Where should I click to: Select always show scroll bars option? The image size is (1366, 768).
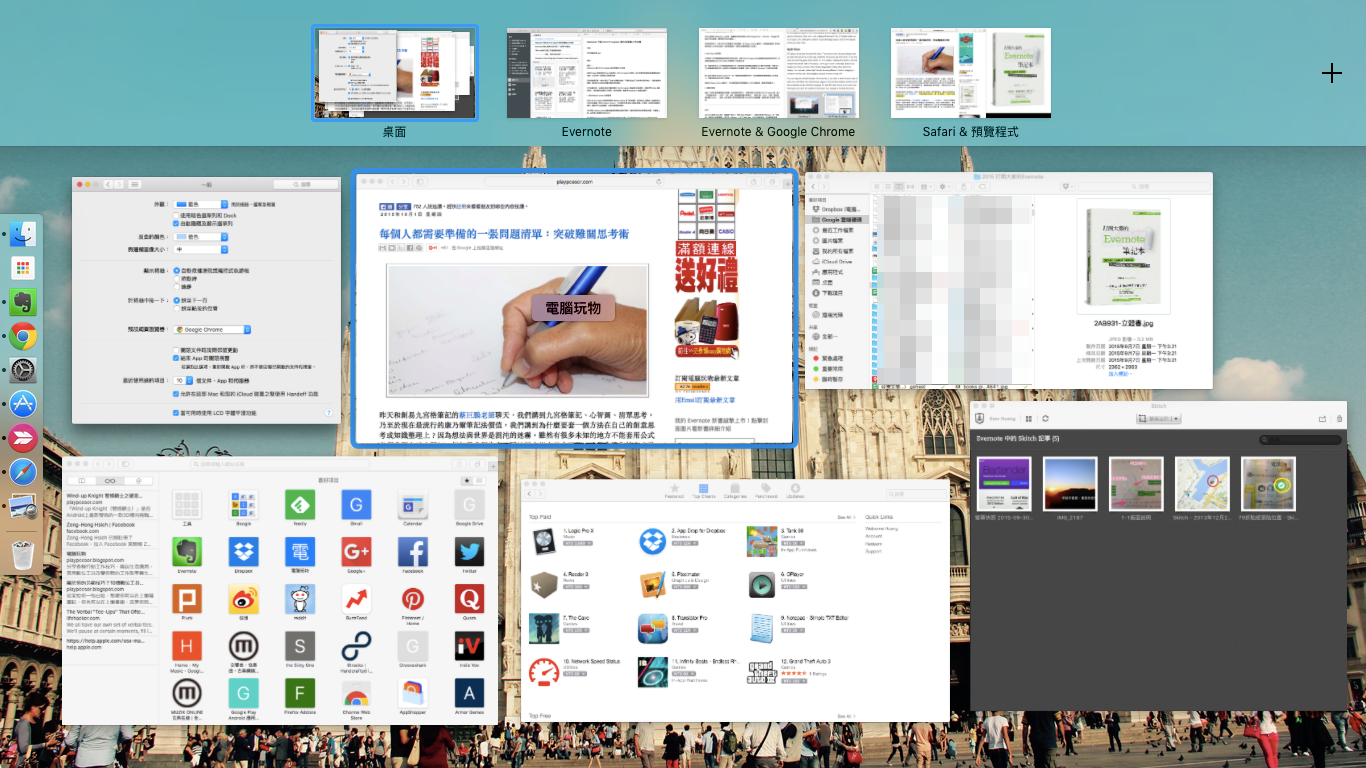[177, 286]
